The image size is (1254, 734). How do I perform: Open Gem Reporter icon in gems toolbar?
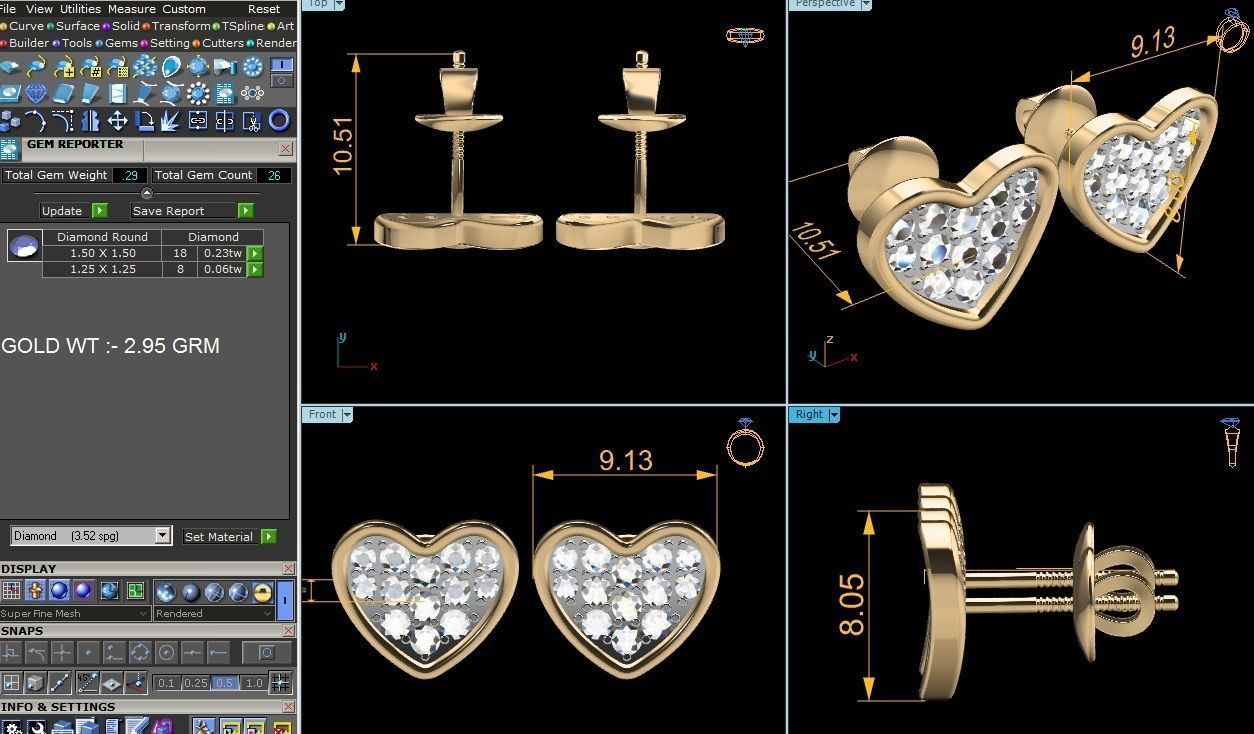pos(225,93)
